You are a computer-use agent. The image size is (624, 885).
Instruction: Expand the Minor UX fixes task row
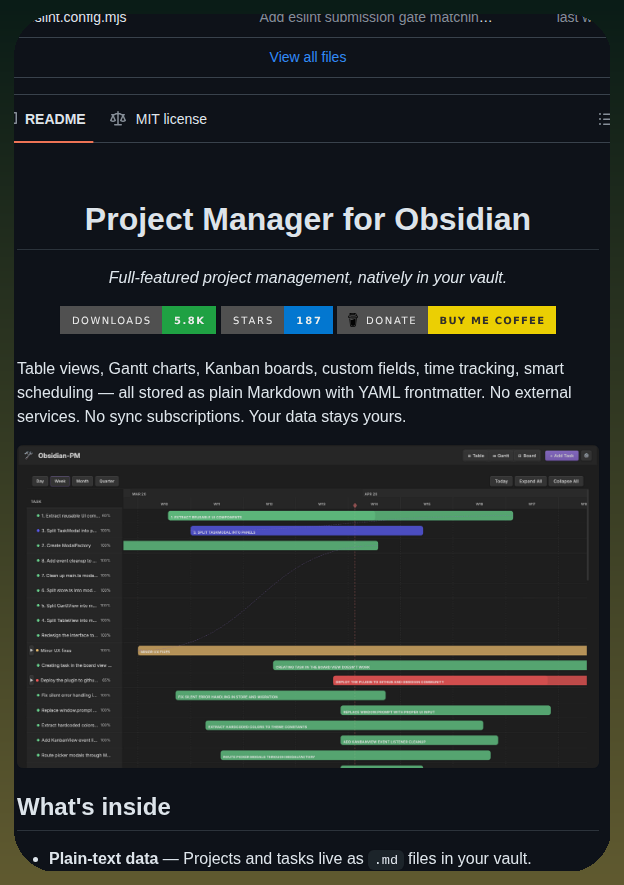[32, 650]
